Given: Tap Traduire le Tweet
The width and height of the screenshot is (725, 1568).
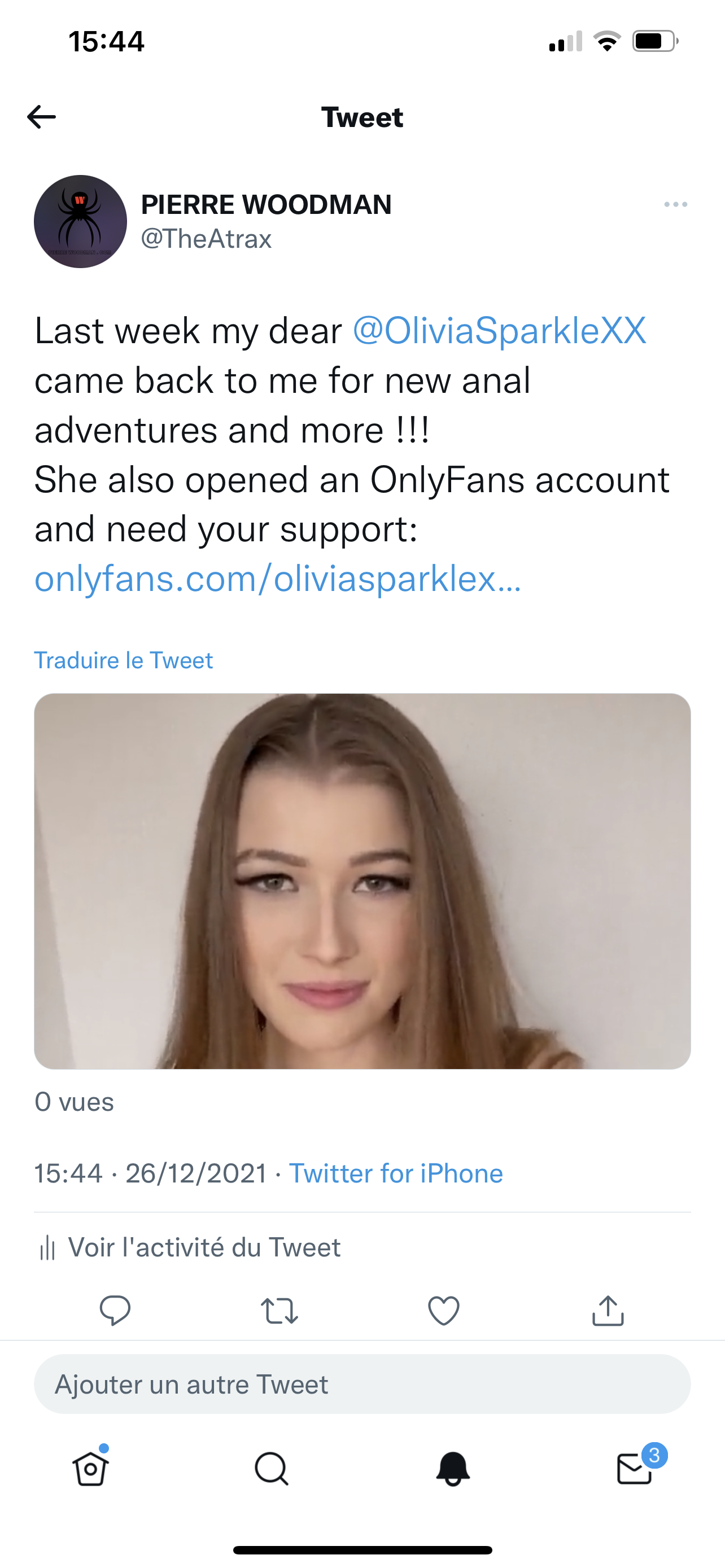Looking at the screenshot, I should (124, 660).
